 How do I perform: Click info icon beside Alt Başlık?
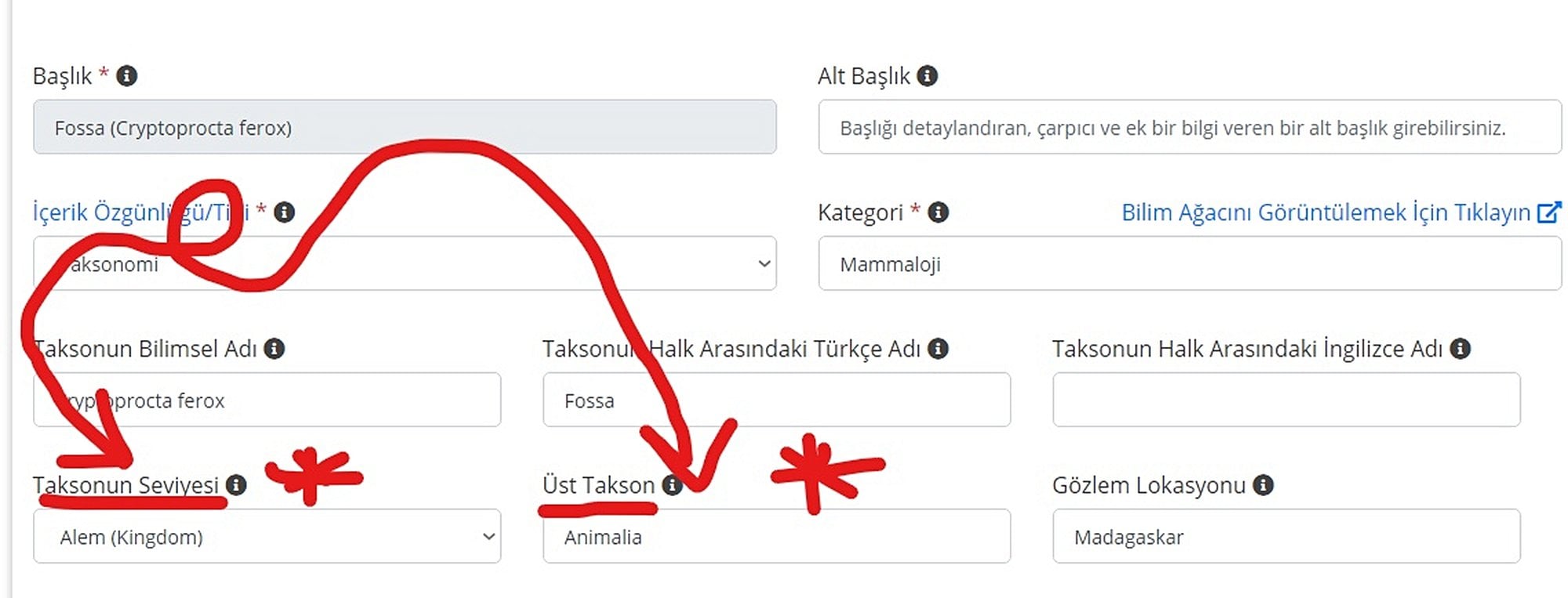pos(927,76)
